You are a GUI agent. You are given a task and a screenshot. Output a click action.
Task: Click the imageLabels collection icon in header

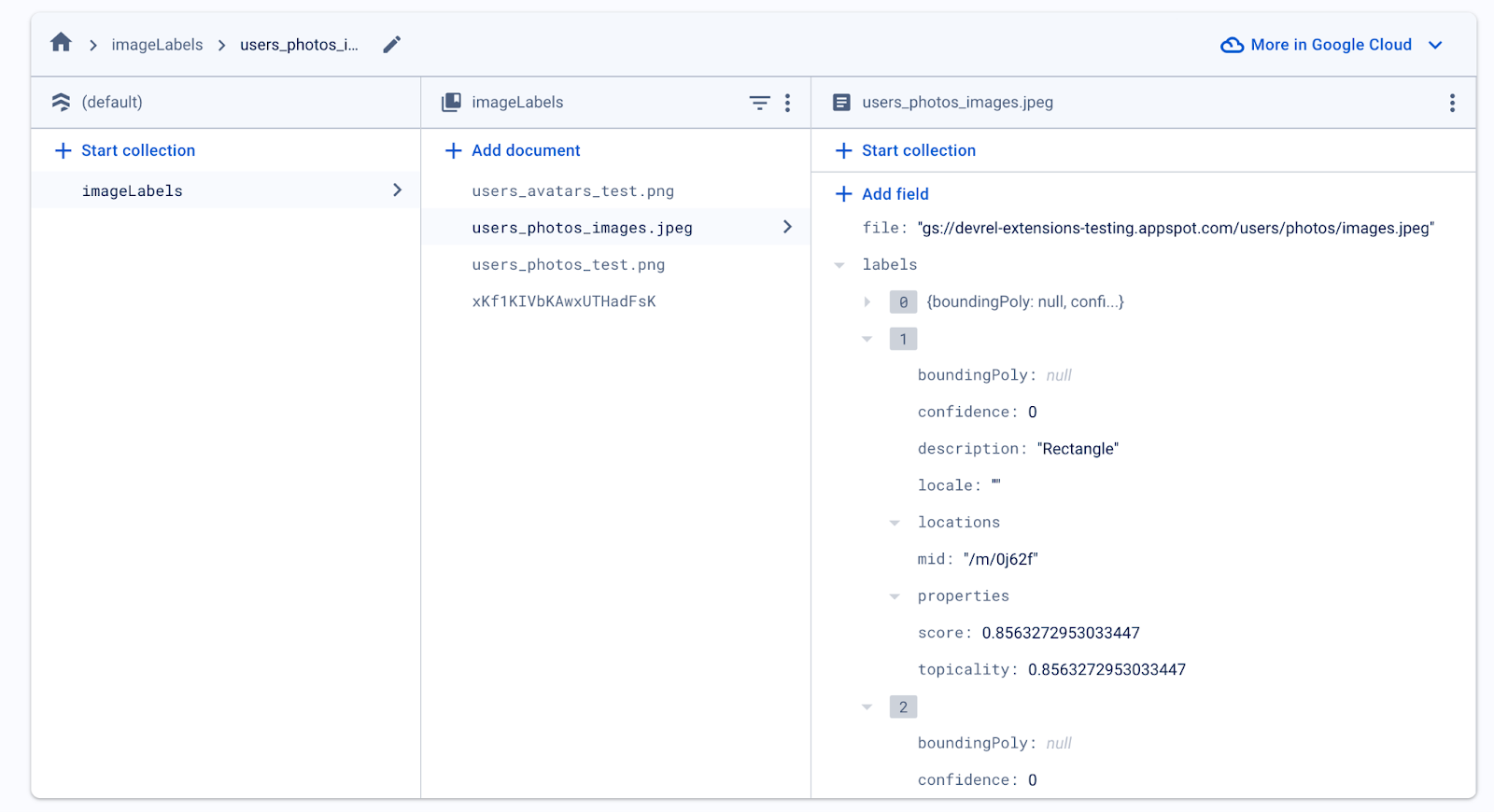[451, 102]
